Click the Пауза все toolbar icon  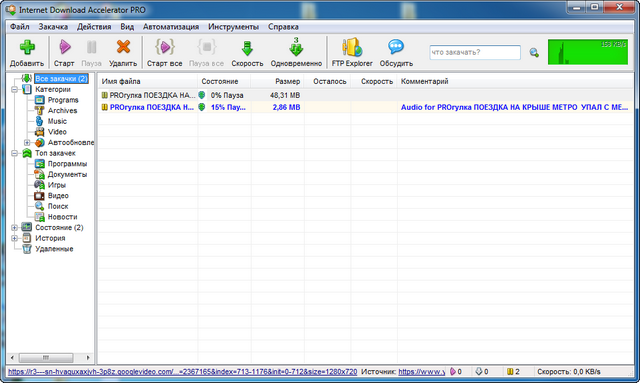pos(207,47)
